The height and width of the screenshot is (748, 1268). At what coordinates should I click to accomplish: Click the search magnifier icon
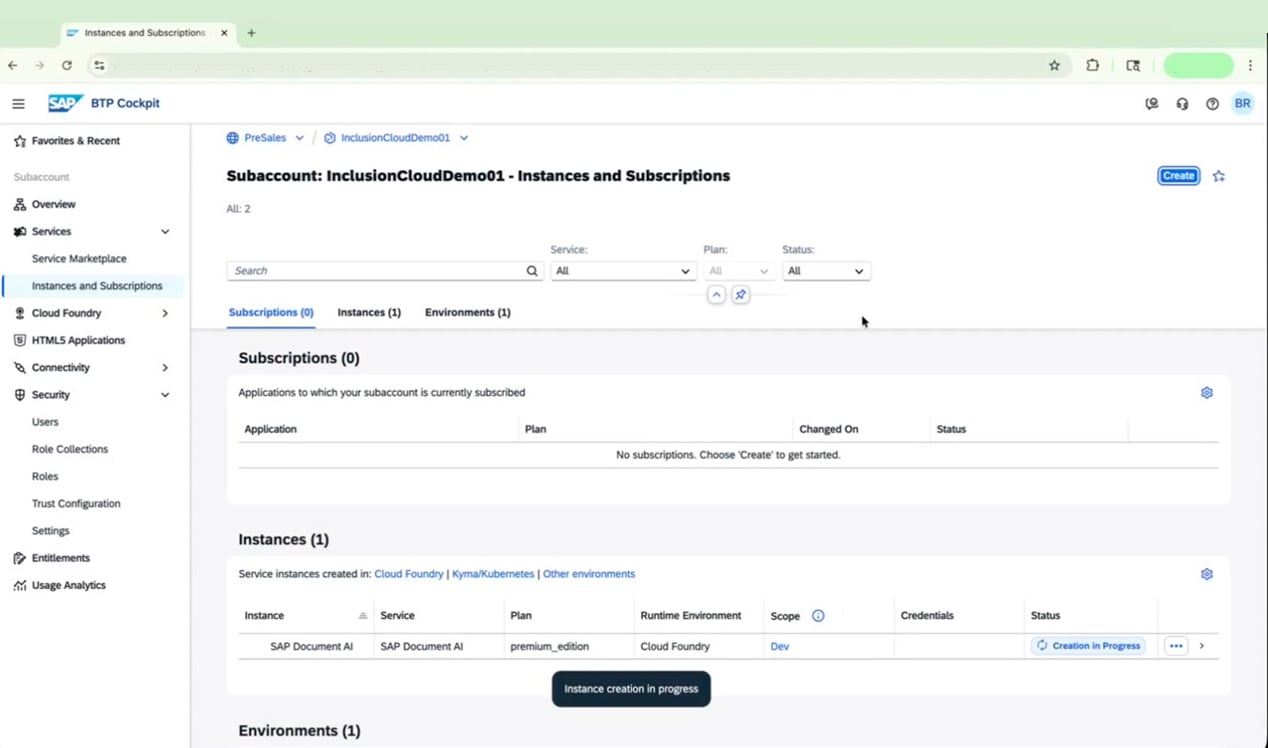tap(532, 271)
